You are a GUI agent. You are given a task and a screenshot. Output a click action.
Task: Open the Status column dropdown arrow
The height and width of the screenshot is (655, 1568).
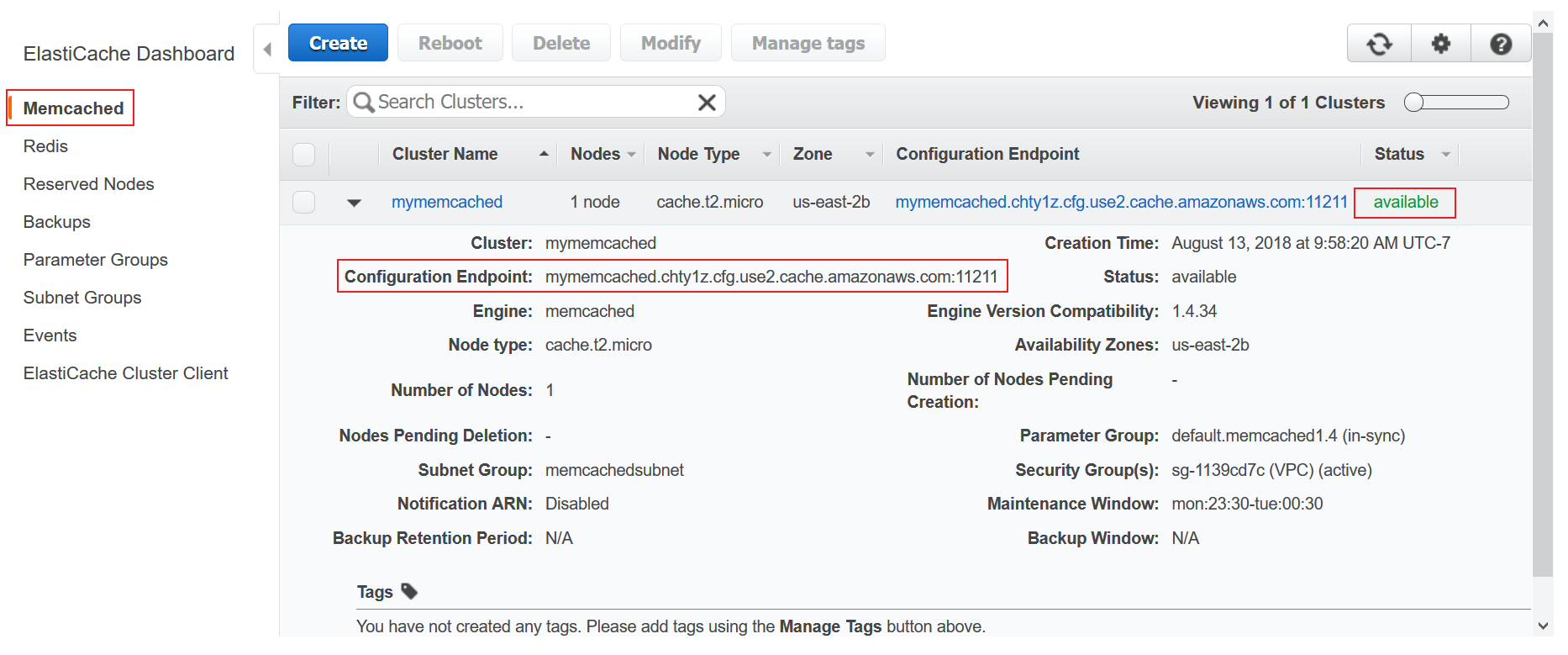click(1445, 155)
